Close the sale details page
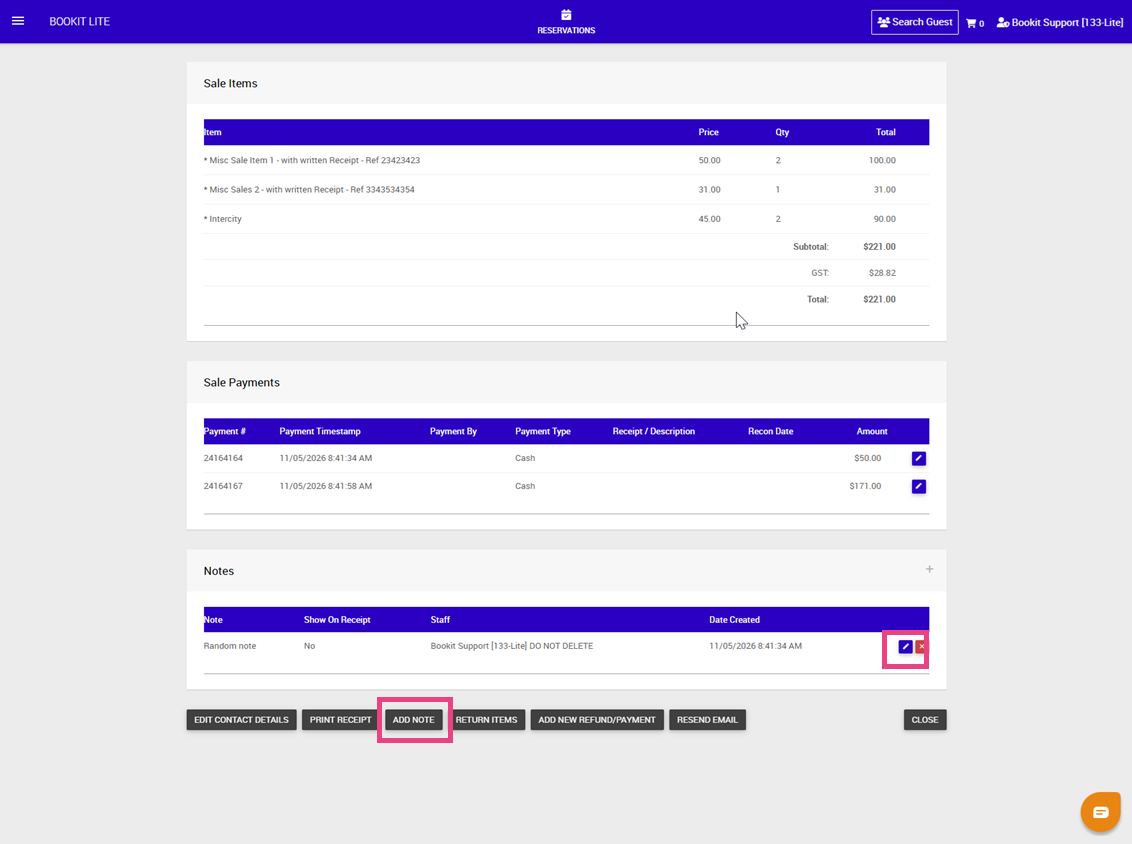The width and height of the screenshot is (1132, 844). (x=925, y=720)
